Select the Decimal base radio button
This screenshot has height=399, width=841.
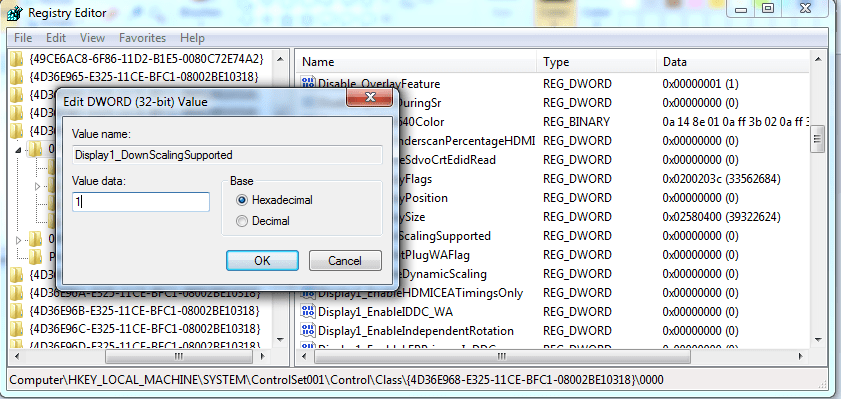(242, 220)
